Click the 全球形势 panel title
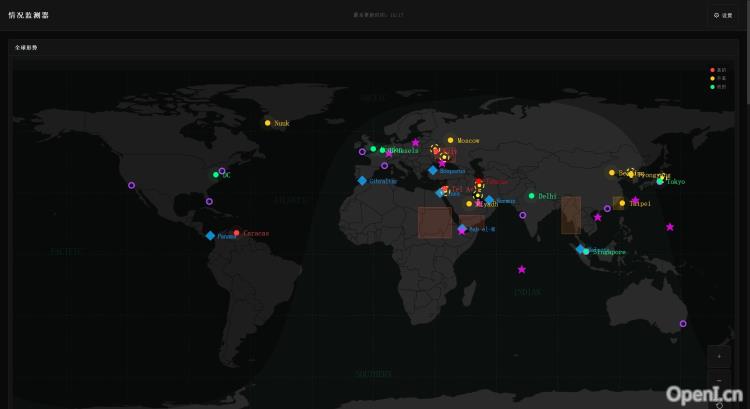The width and height of the screenshot is (750, 409). (26, 47)
